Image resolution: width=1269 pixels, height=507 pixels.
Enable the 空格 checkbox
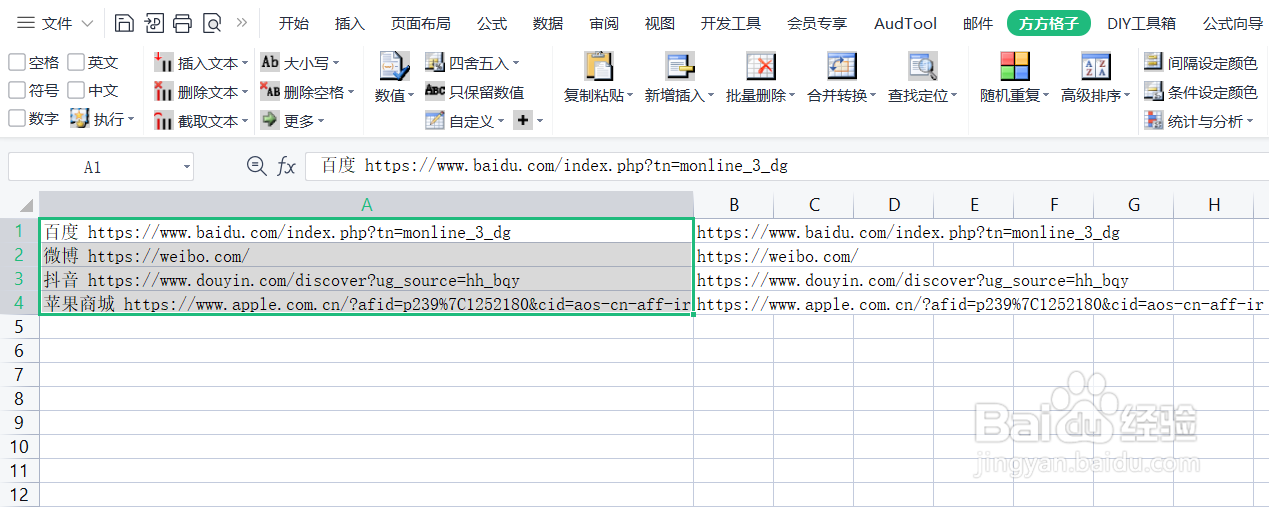(x=17, y=62)
